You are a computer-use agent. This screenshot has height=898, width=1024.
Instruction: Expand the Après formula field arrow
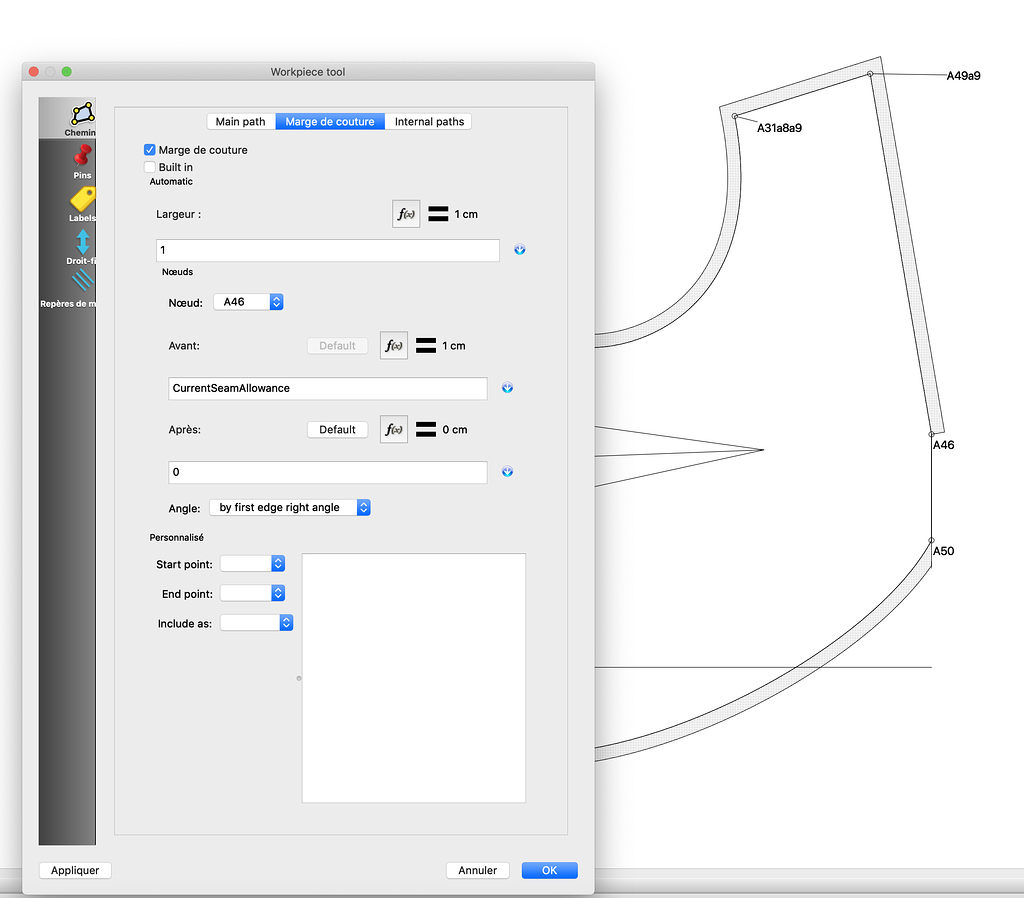coord(507,472)
